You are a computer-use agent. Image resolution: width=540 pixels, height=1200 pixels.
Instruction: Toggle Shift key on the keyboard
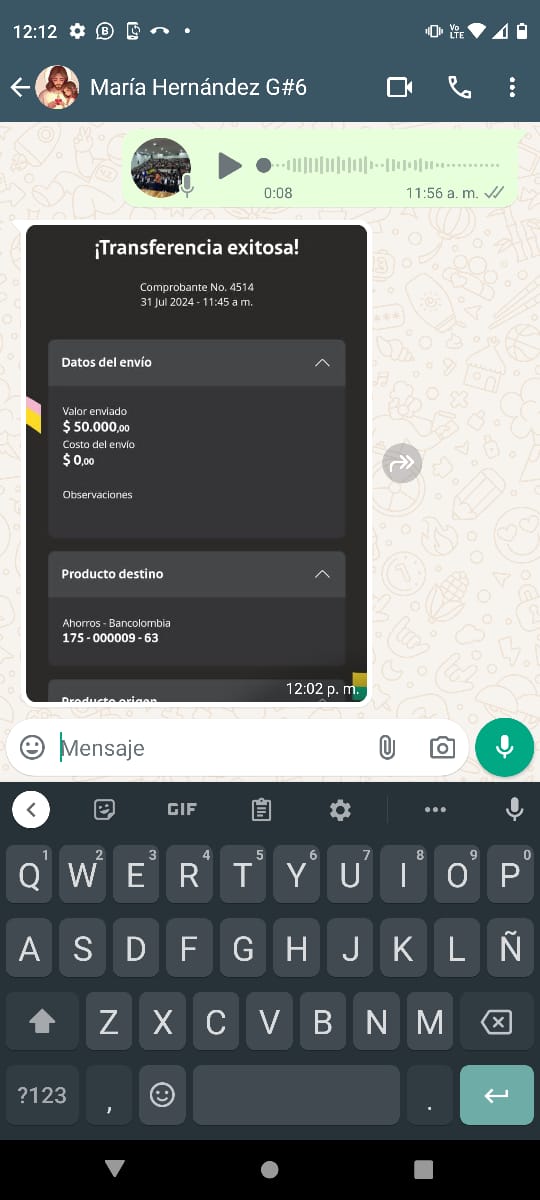[x=42, y=1022]
